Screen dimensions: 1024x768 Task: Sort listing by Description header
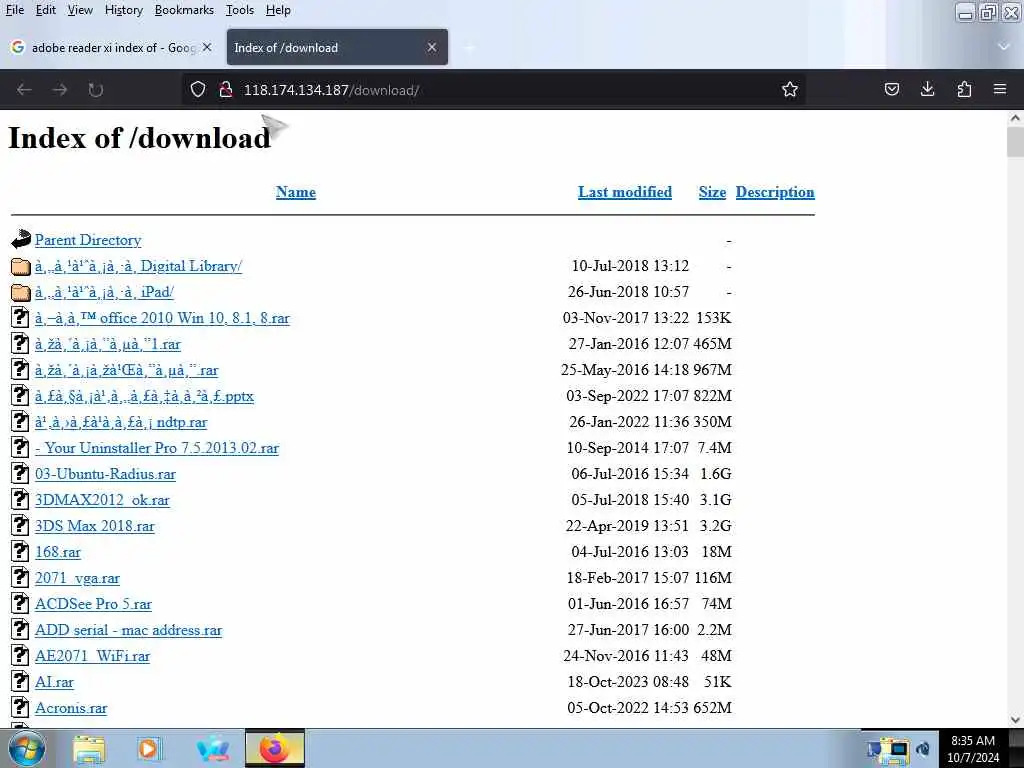[x=775, y=192]
